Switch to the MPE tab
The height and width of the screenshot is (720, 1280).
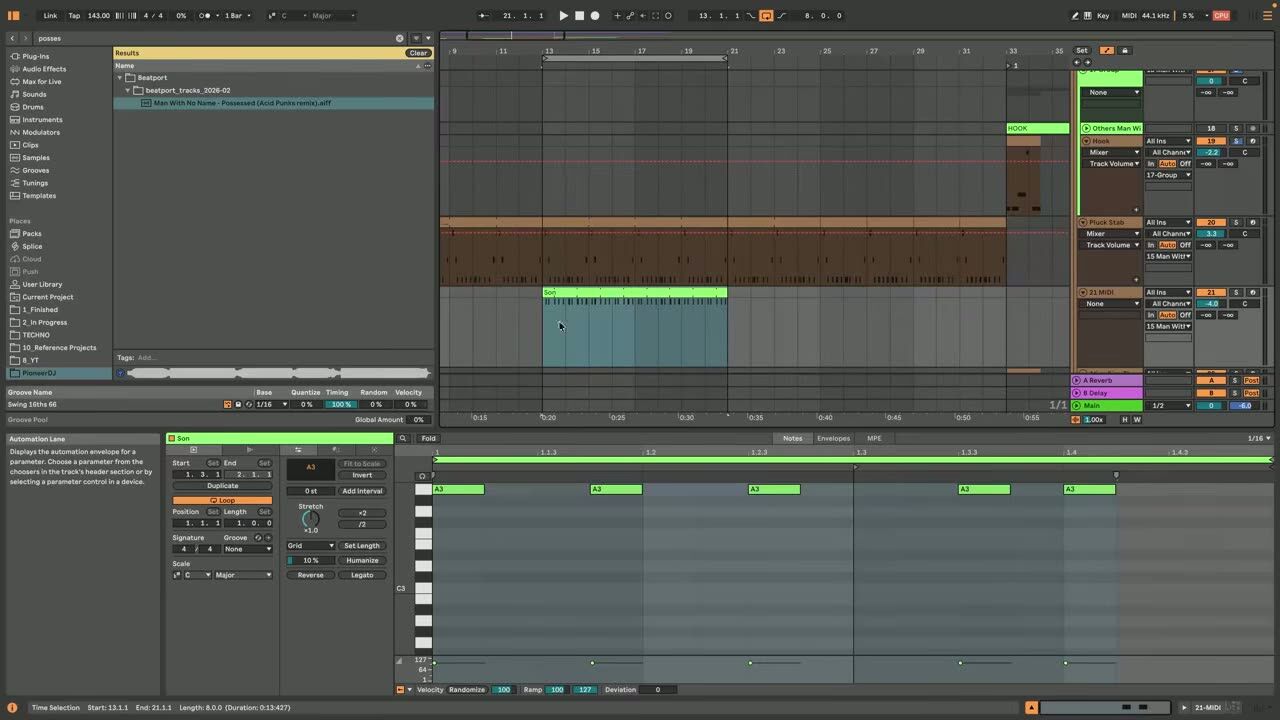874,438
